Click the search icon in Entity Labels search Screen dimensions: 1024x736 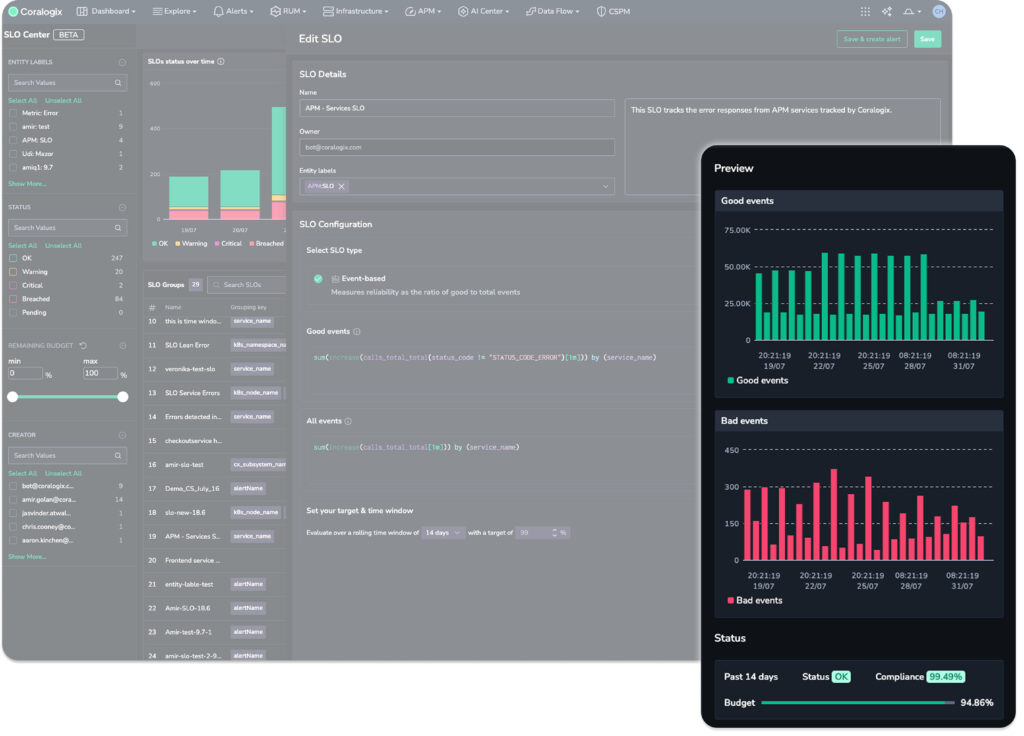118,83
